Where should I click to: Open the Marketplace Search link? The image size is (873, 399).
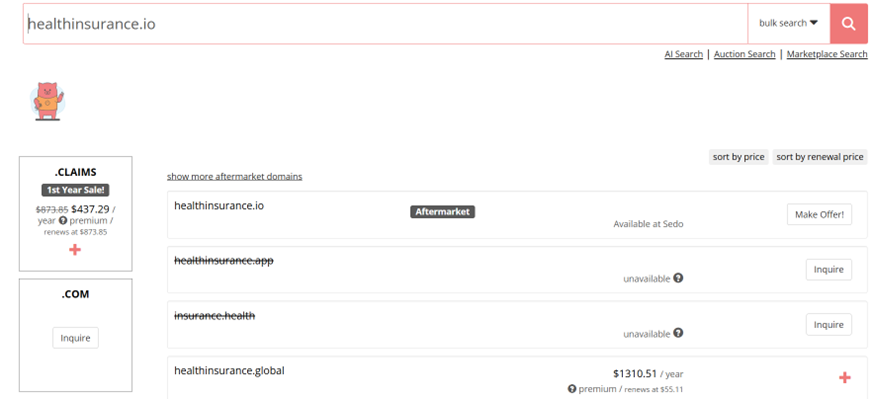(827, 54)
